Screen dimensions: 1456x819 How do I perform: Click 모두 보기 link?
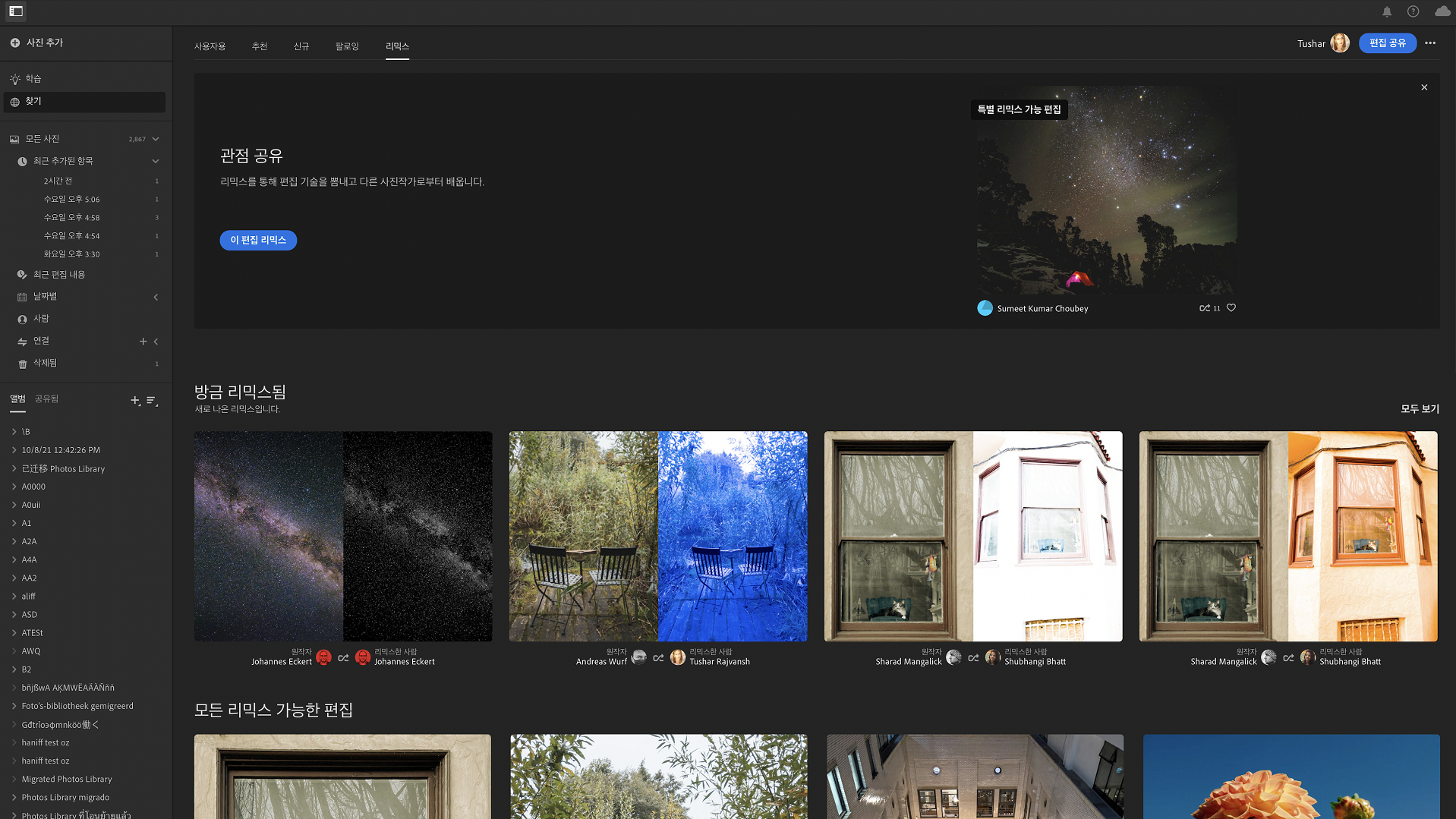(x=1420, y=409)
